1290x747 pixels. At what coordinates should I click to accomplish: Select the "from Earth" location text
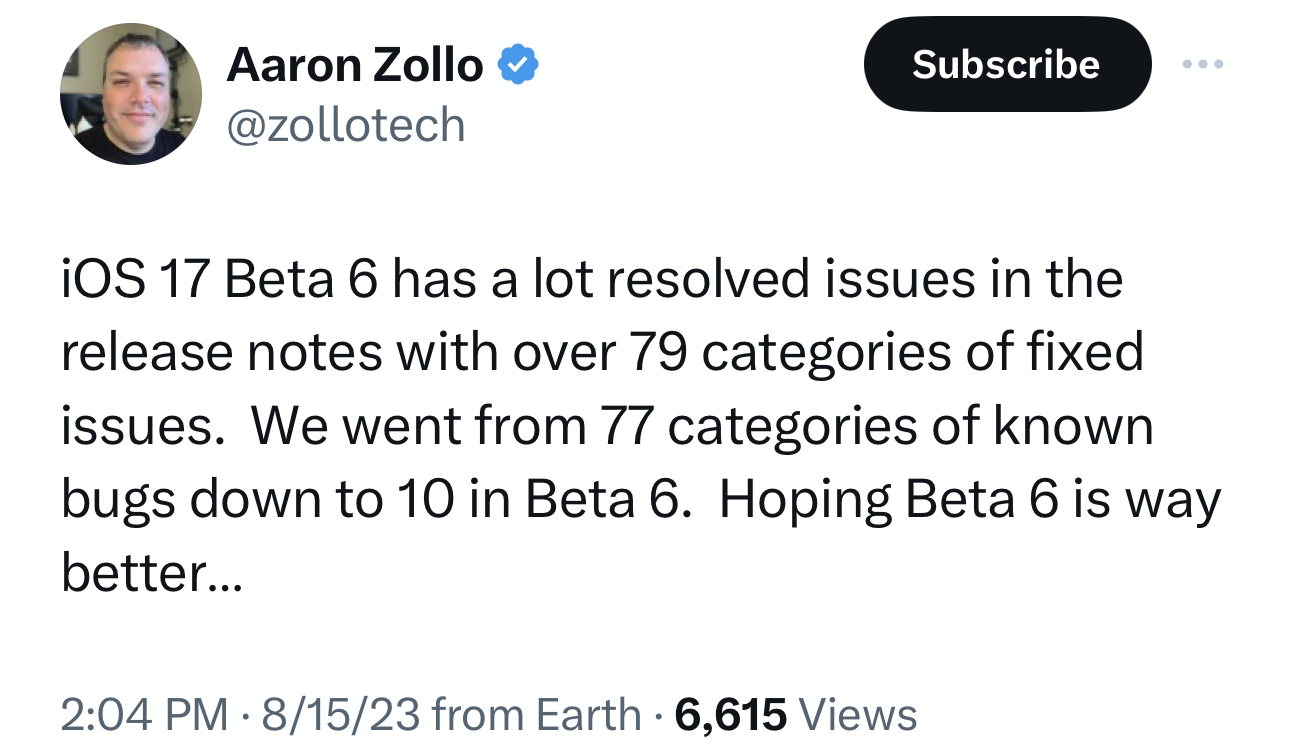click(537, 714)
